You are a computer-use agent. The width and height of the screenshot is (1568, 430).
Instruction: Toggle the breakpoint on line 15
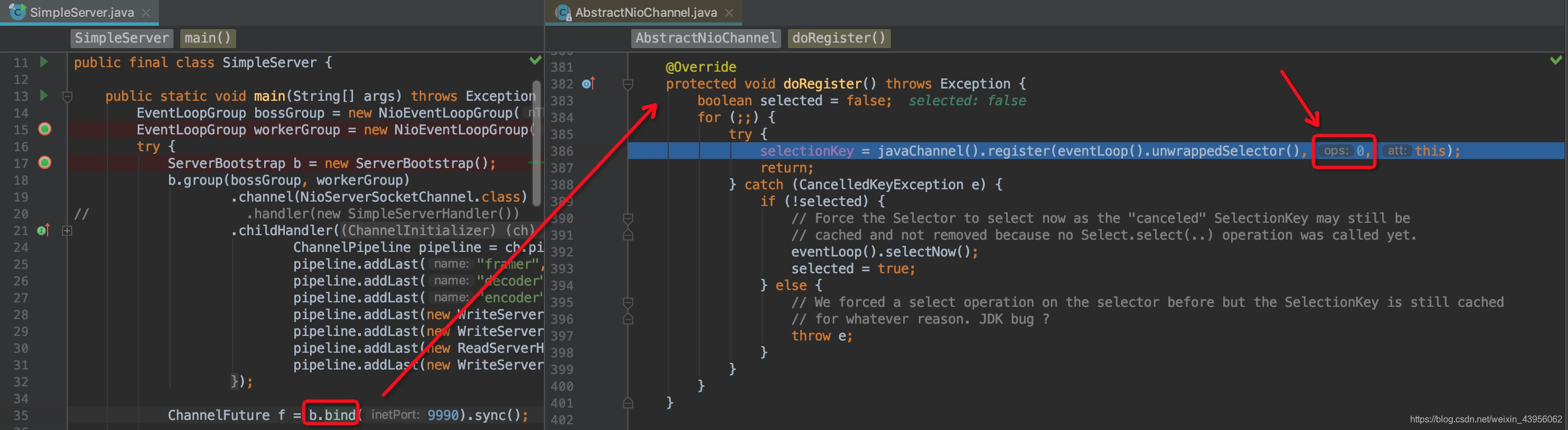point(44,129)
